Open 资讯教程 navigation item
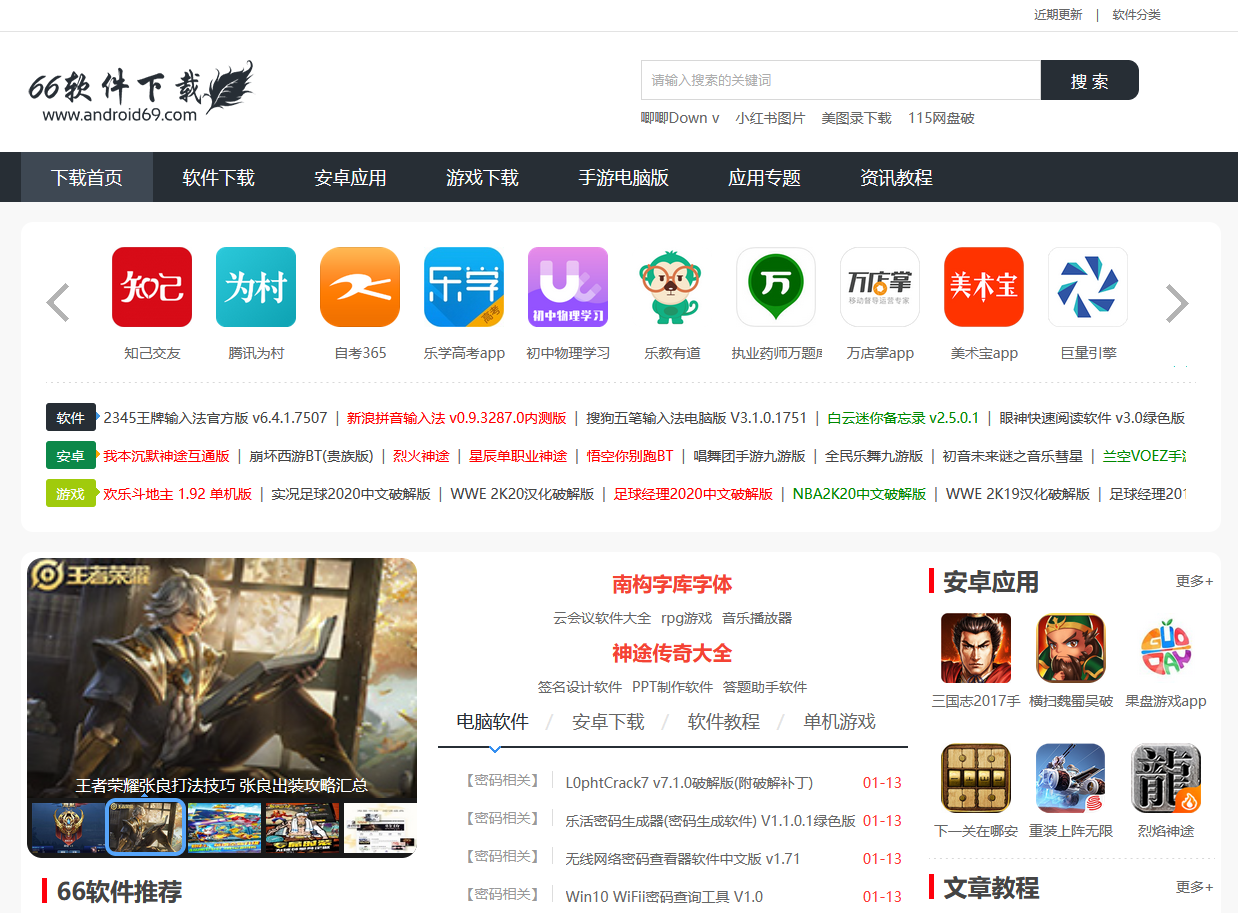Viewport: 1238px width, 913px height. (x=896, y=178)
